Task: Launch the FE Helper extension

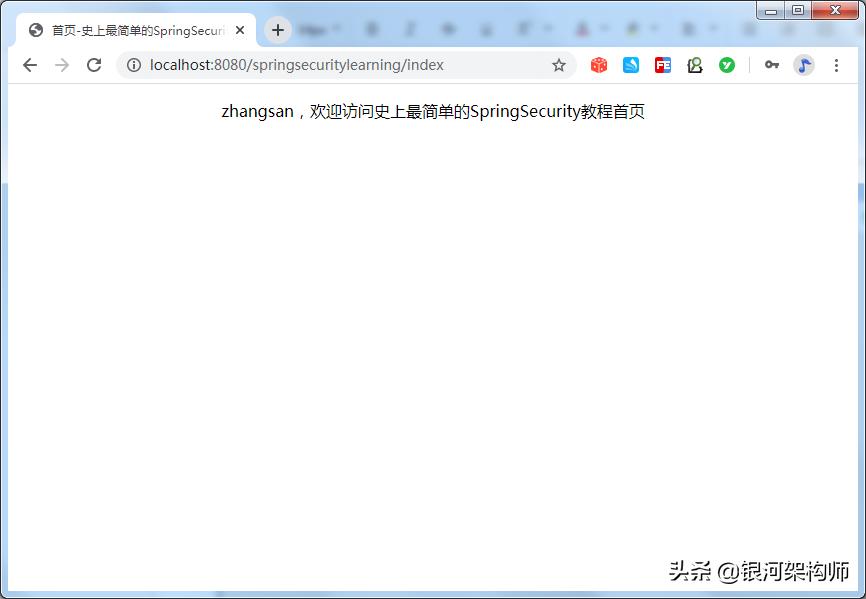Action: [663, 64]
